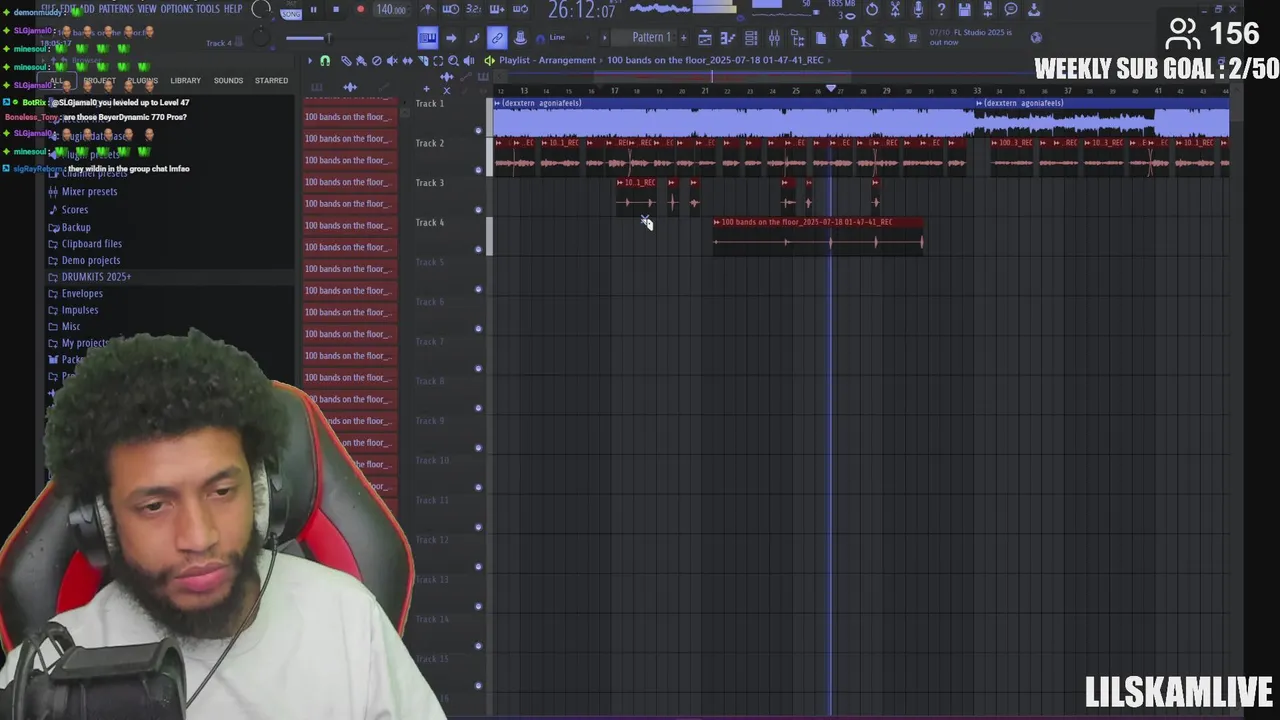
Task: Click the FL Studio 2025 news text
Action: (970, 38)
